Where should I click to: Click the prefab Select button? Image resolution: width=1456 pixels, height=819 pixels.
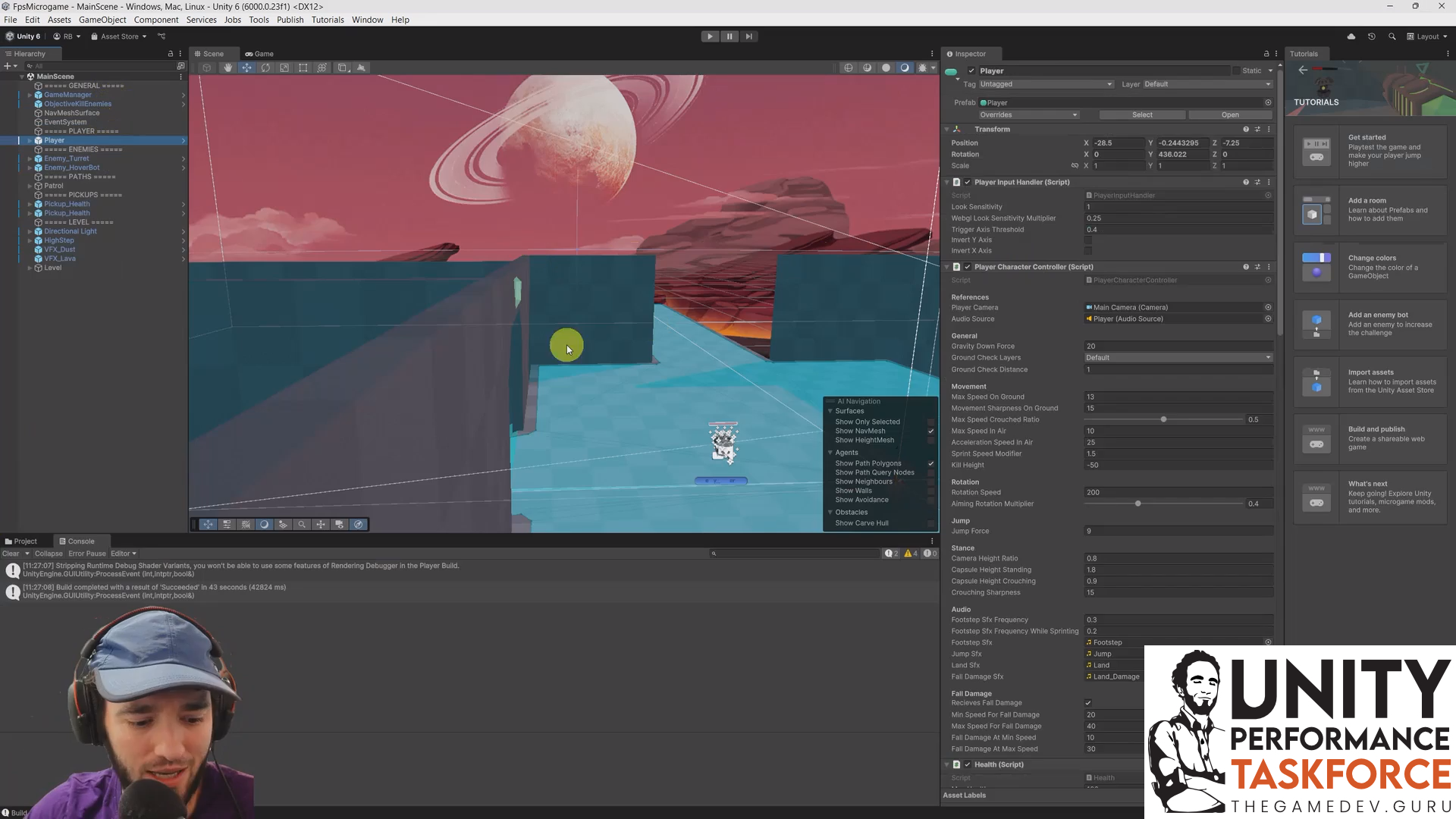[x=1142, y=115]
